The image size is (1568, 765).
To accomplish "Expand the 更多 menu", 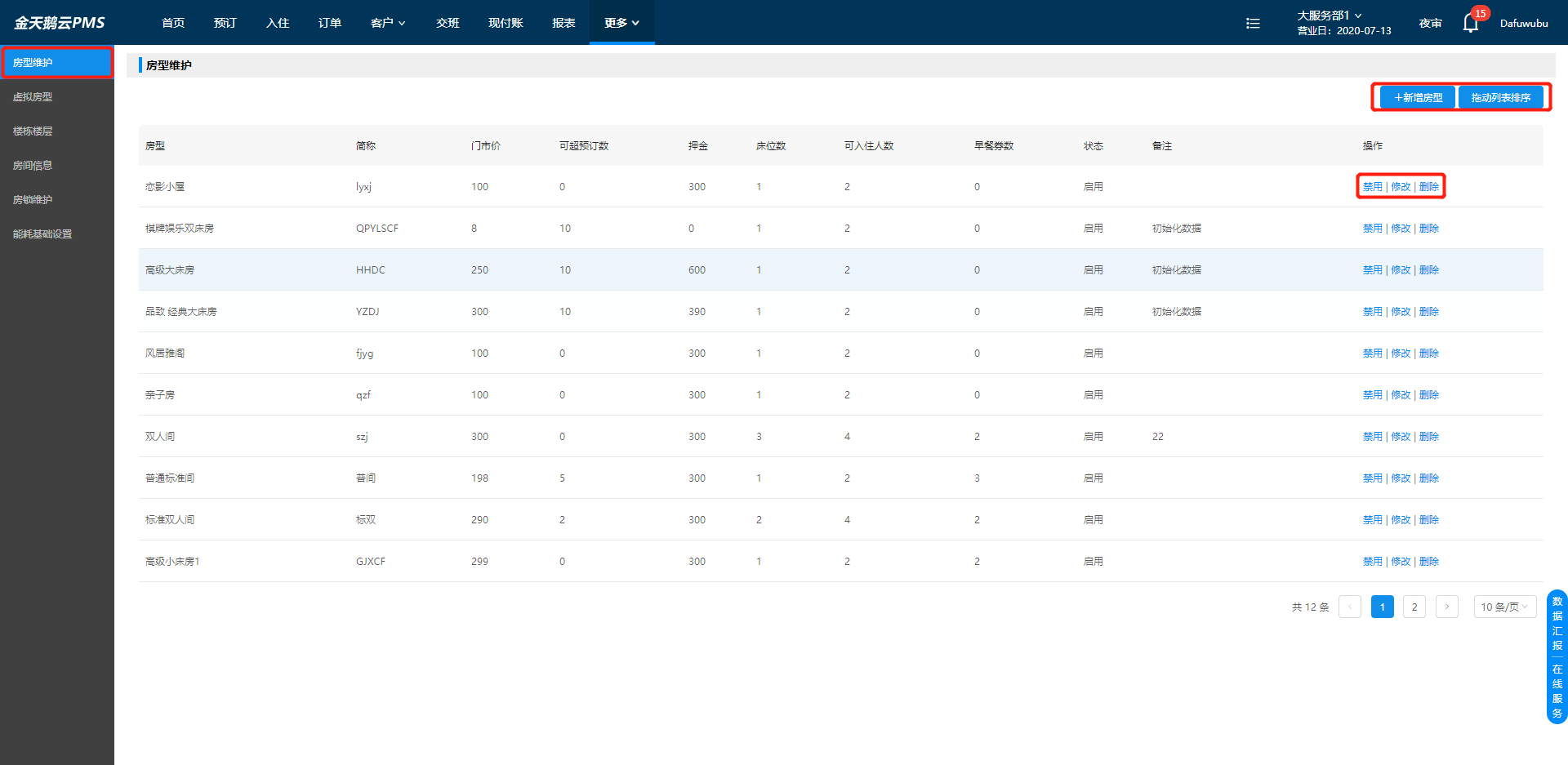I will [x=621, y=23].
